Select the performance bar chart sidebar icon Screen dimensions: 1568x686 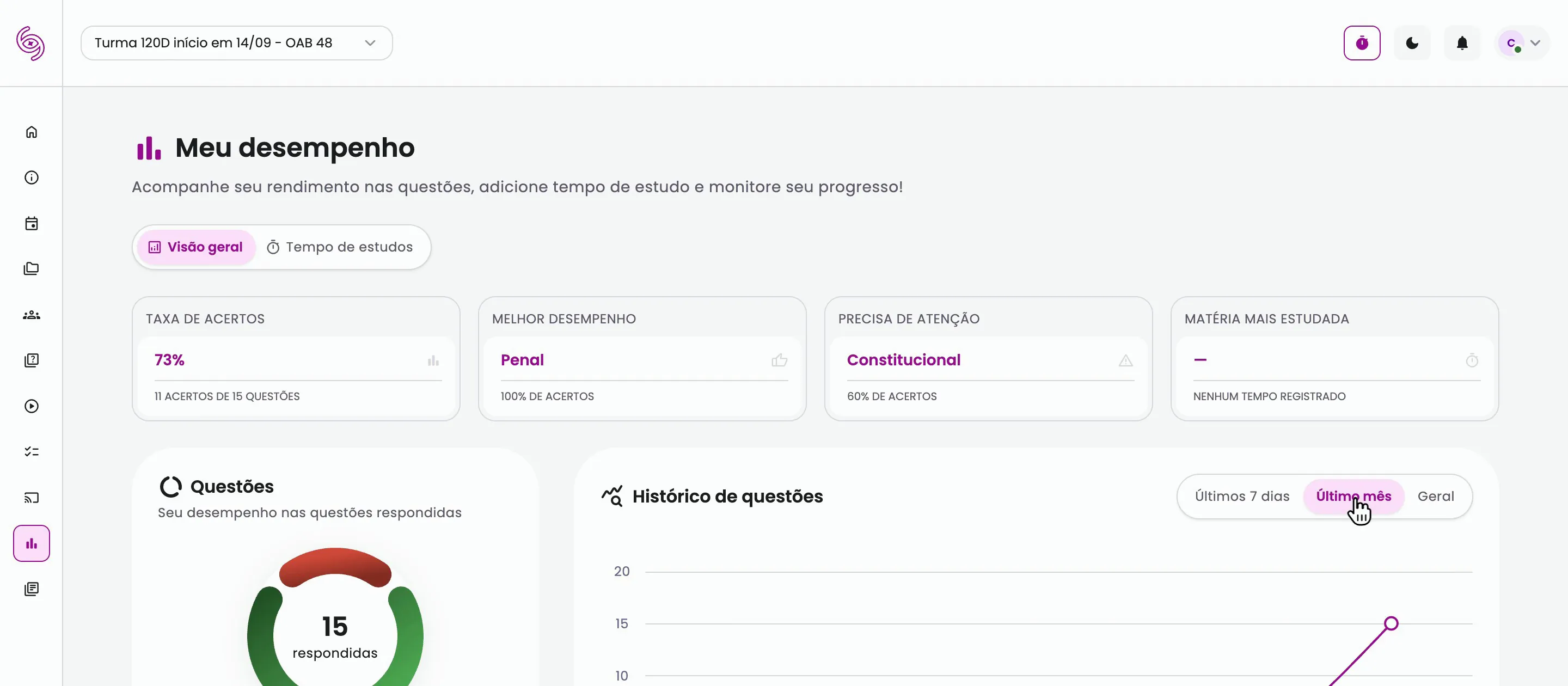(31, 543)
